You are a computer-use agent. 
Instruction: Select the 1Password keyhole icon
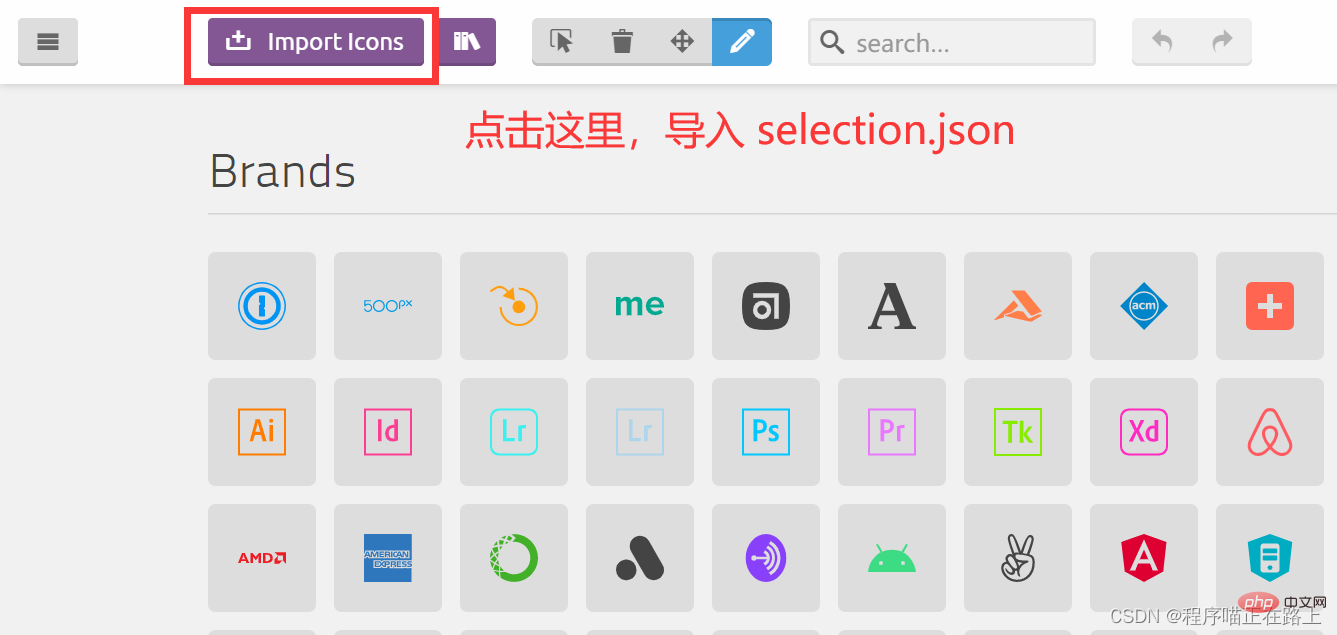[x=261, y=306]
